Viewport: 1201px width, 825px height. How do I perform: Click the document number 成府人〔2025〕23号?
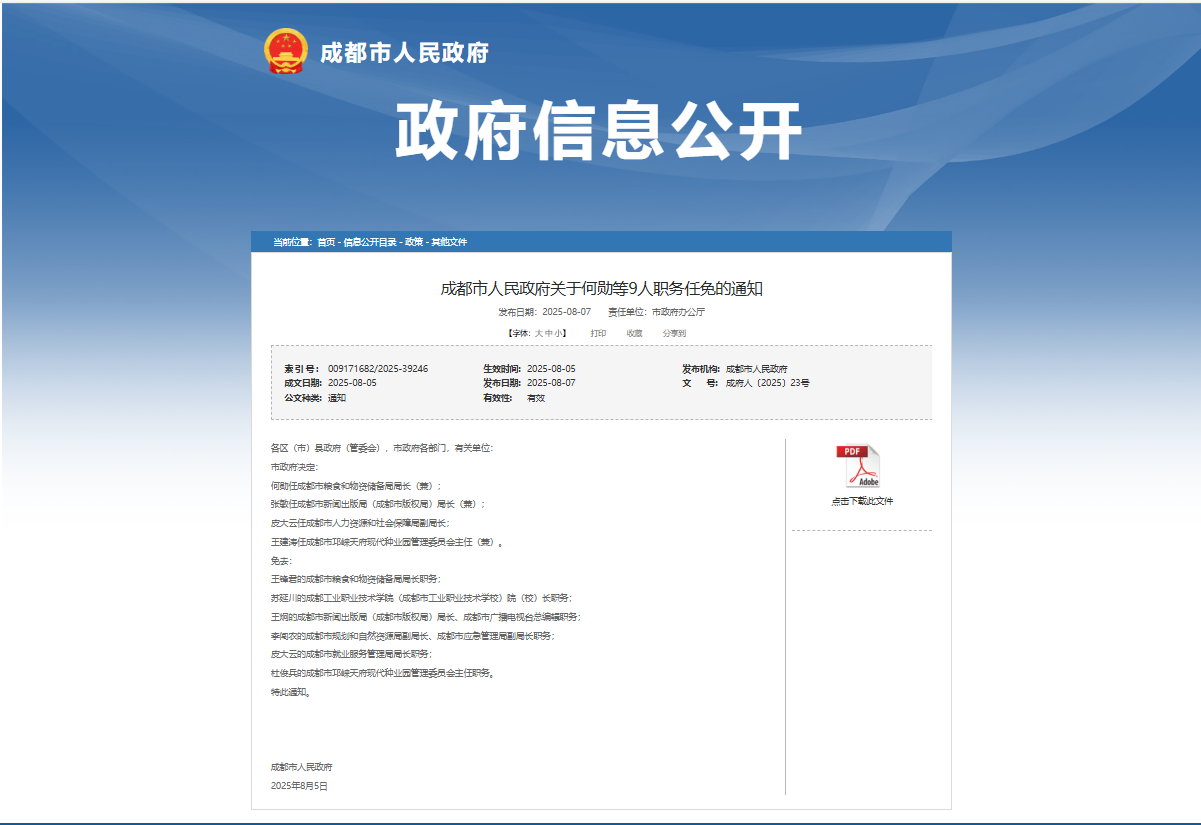(767, 383)
